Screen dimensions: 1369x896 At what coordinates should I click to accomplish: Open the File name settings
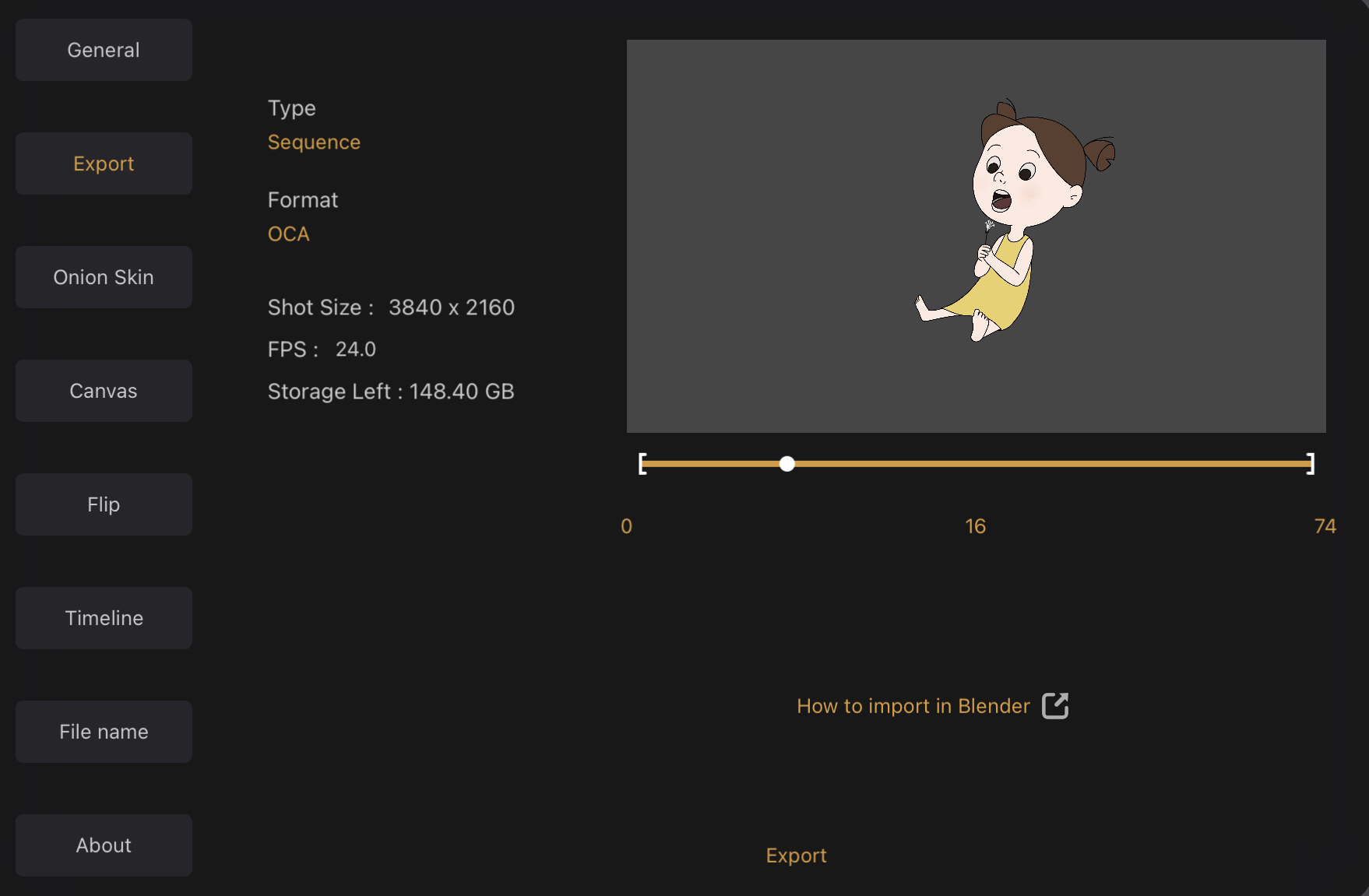click(104, 732)
